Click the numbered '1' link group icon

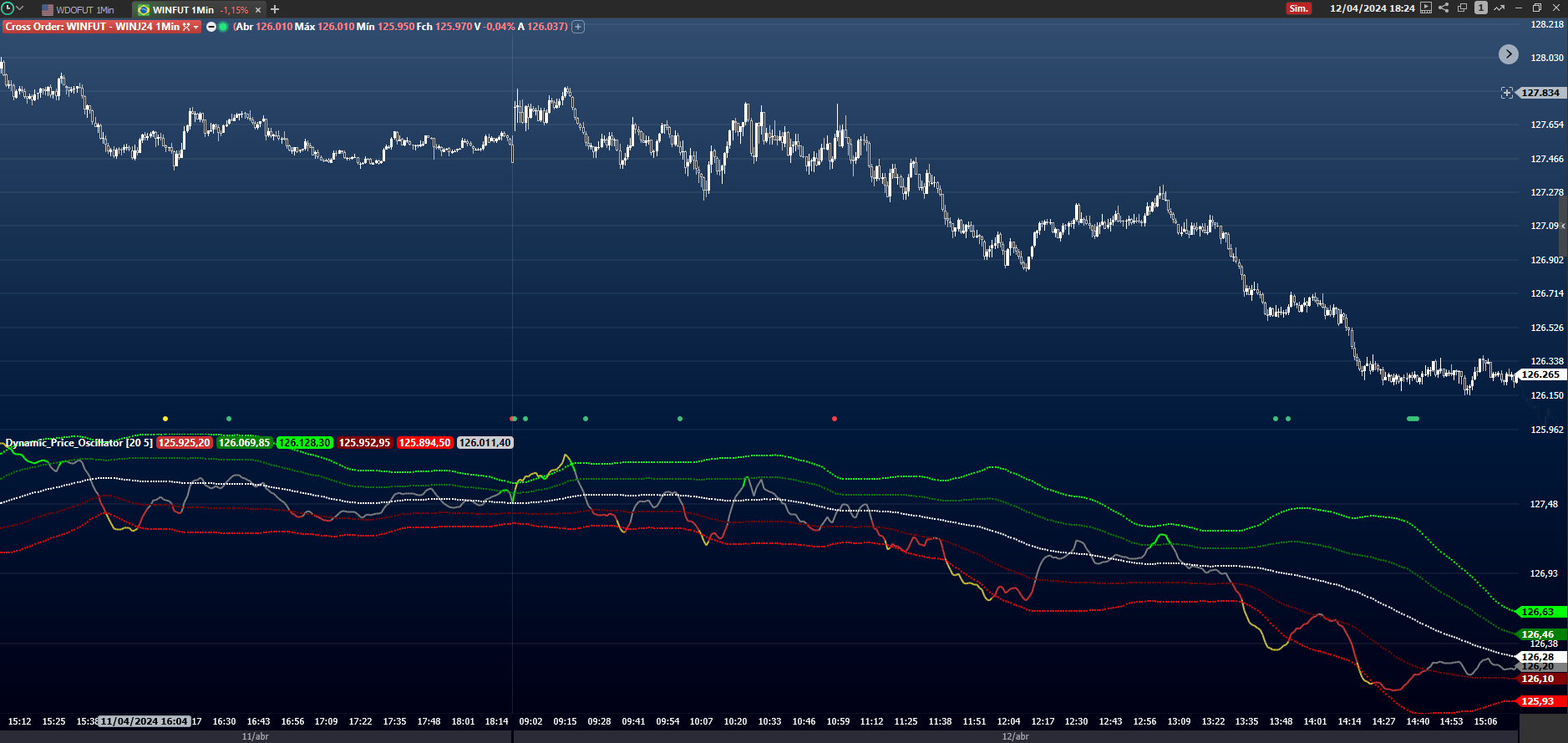(1480, 8)
